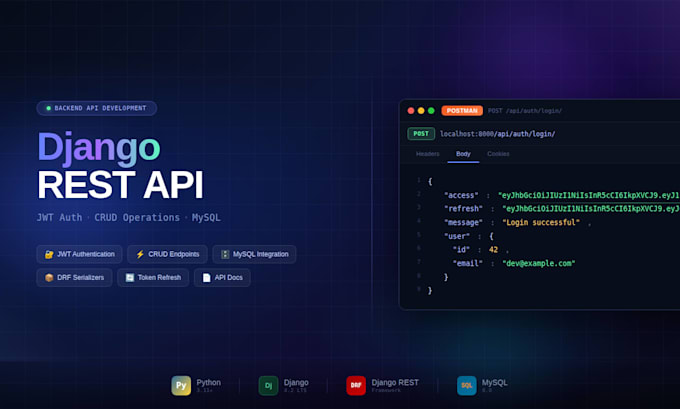Click the Django REST label in footer
Viewport: 680px width, 409px height.
[395, 383]
